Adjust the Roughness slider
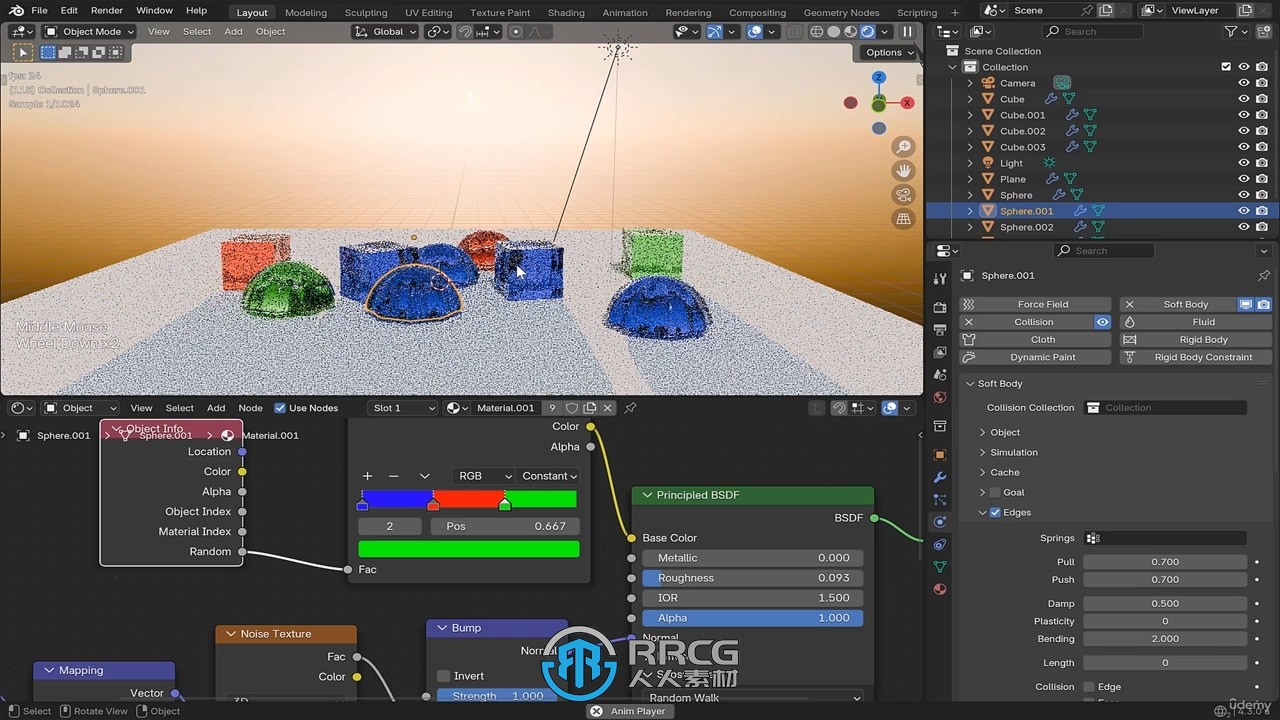 click(x=752, y=578)
